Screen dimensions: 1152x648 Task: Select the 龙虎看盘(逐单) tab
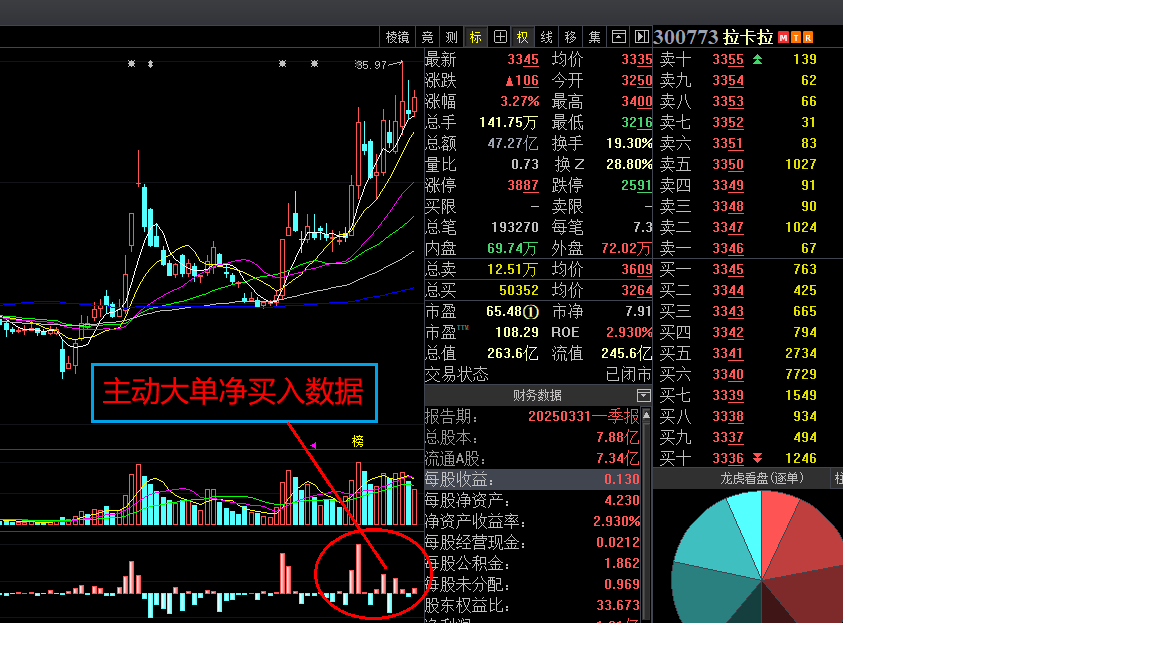(761, 478)
